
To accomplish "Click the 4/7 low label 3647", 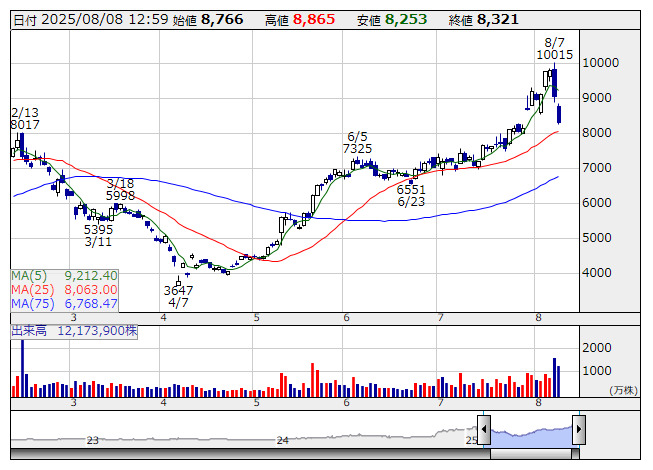I will pos(179,291).
